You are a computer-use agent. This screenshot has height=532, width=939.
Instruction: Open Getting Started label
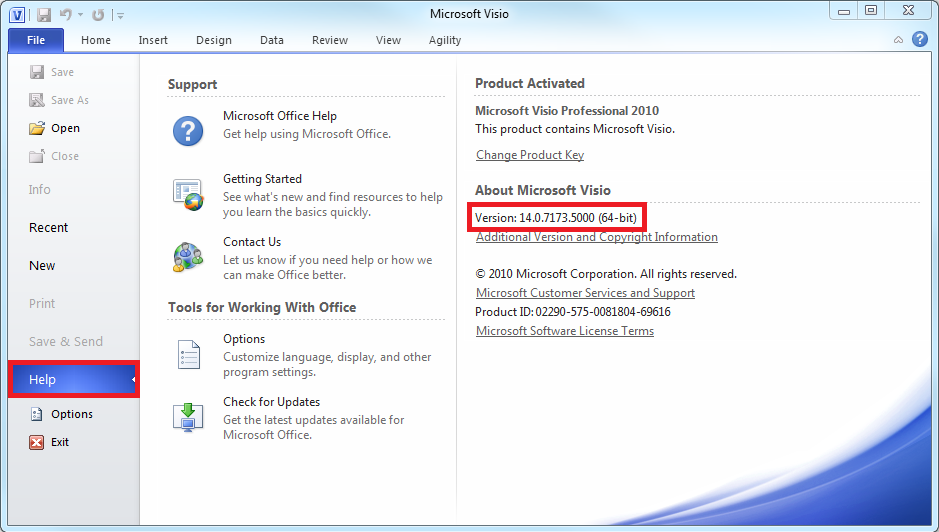262,179
